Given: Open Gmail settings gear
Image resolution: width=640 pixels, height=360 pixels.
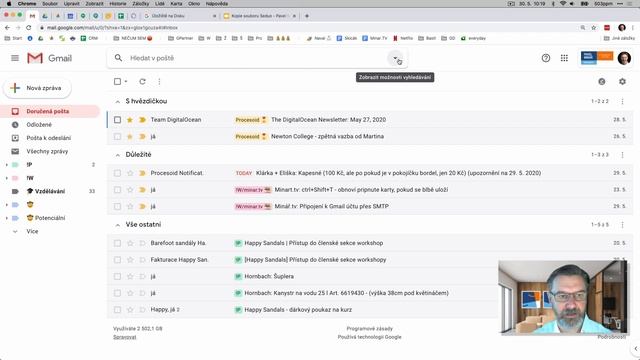Looking at the screenshot, I should (622, 82).
